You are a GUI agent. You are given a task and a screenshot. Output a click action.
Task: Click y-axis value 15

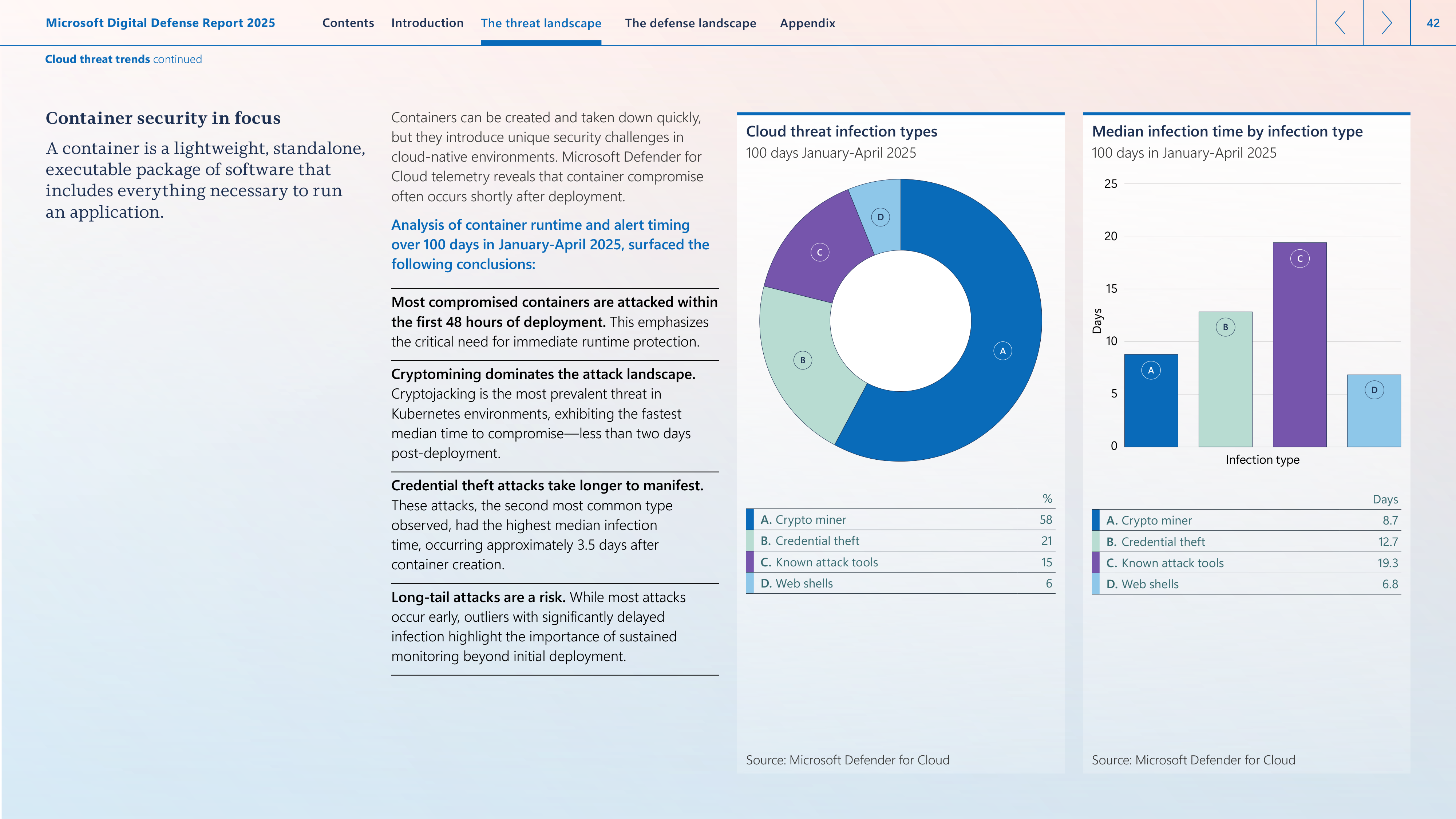tap(1111, 289)
